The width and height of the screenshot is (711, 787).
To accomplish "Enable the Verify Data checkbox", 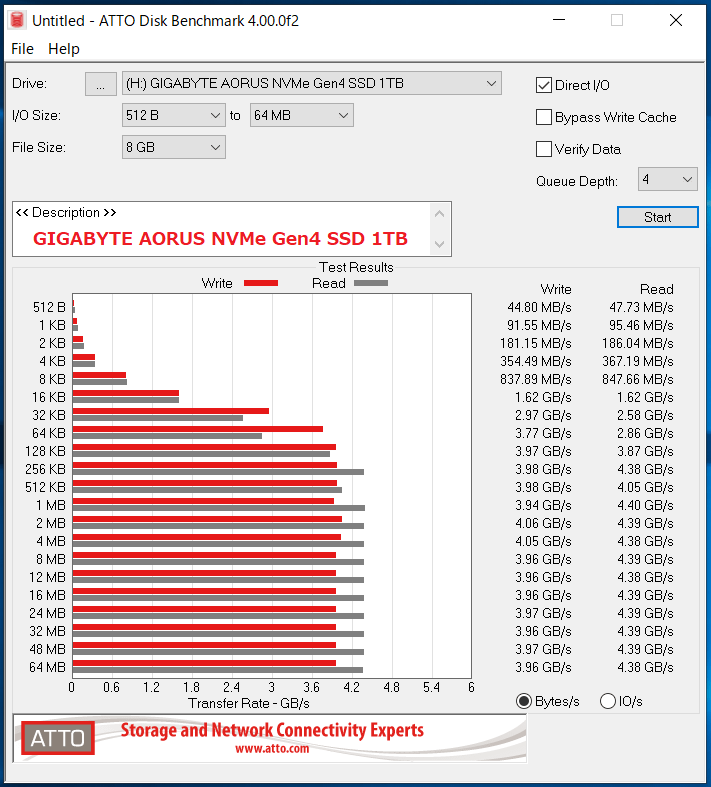I will tap(544, 149).
